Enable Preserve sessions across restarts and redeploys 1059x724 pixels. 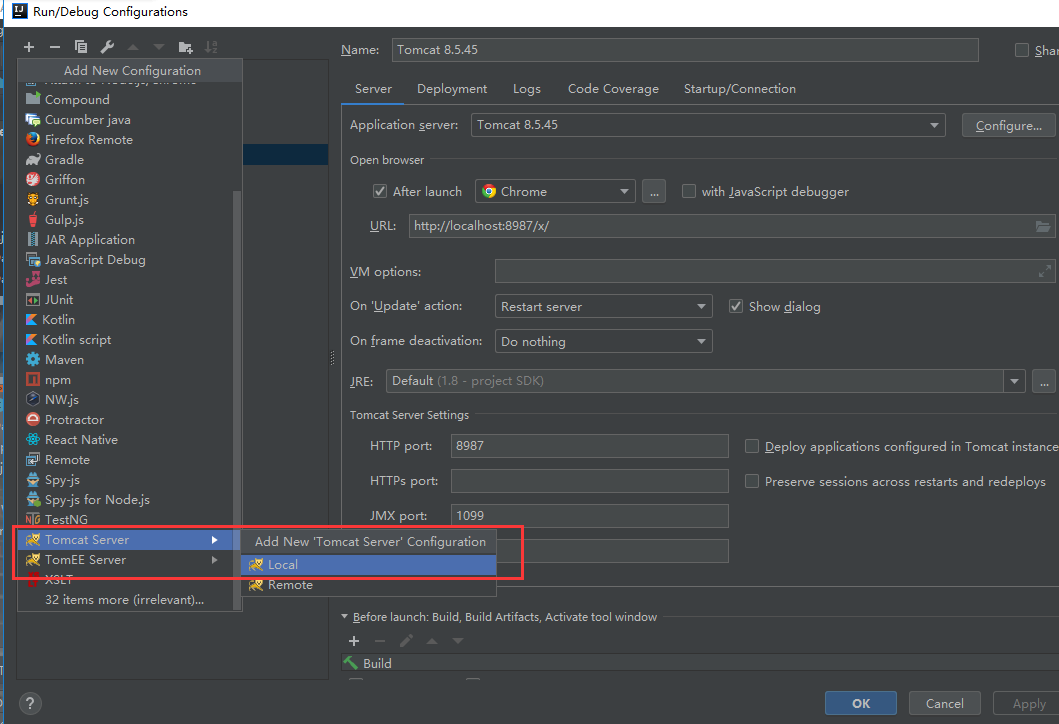click(x=752, y=481)
